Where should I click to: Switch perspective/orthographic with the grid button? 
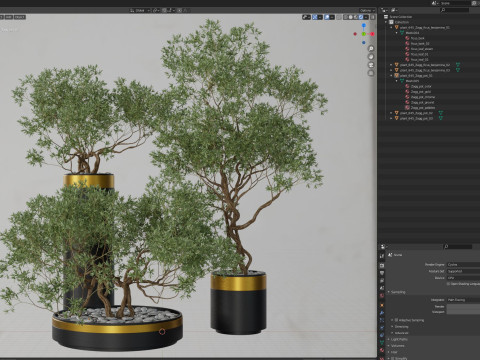point(371,73)
